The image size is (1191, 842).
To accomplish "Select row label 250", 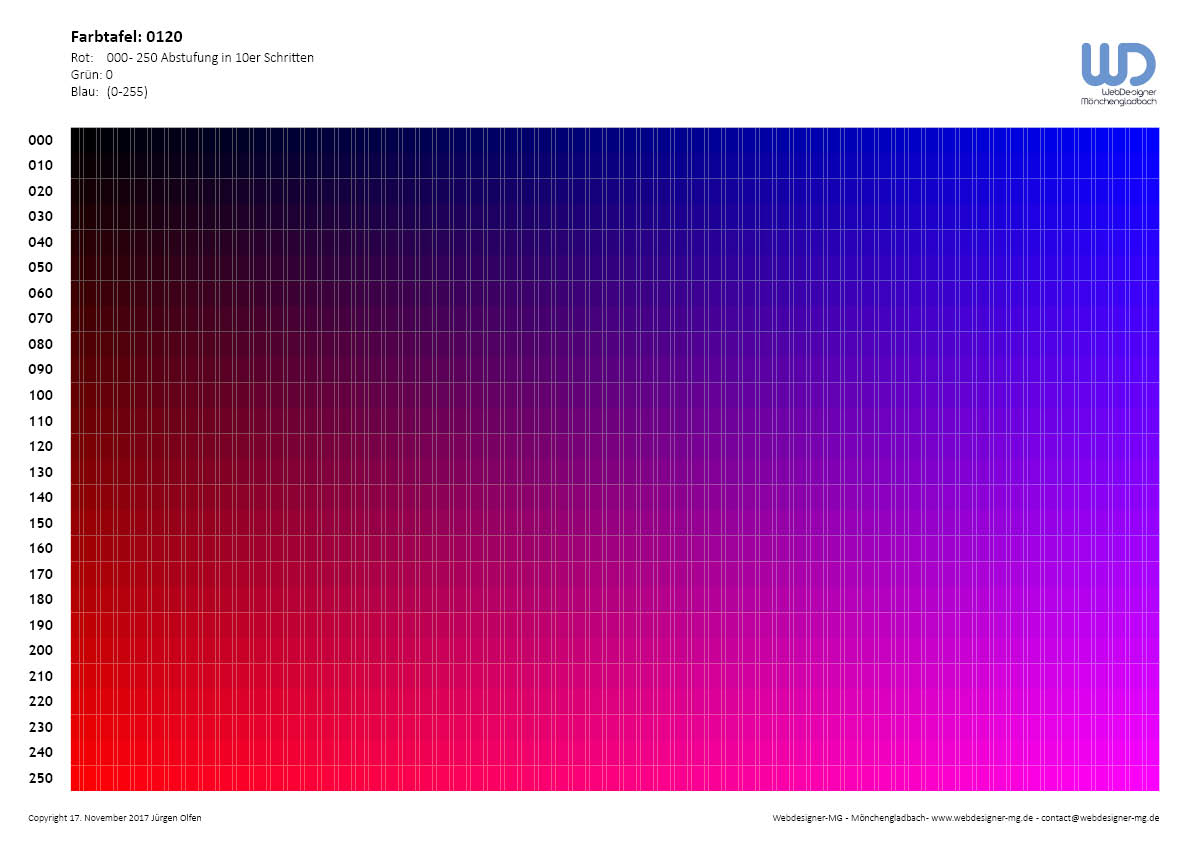I will point(41,777).
